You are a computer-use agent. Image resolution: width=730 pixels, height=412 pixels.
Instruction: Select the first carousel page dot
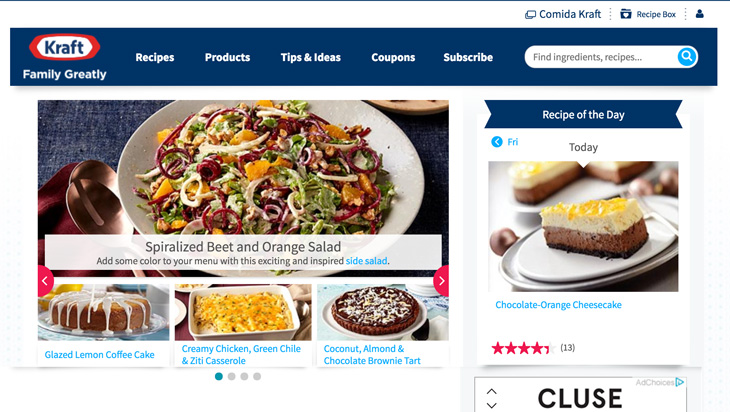tap(219, 376)
